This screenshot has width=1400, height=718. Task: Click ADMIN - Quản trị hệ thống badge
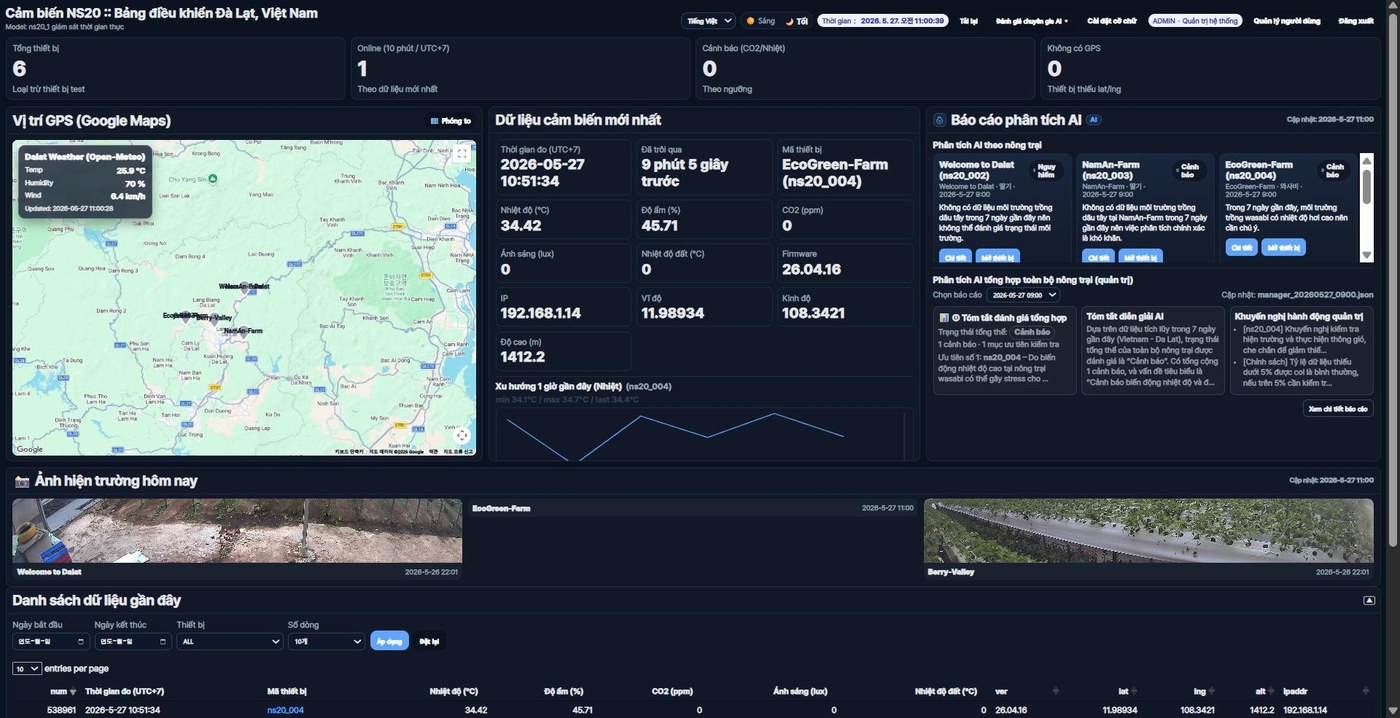click(x=1194, y=20)
